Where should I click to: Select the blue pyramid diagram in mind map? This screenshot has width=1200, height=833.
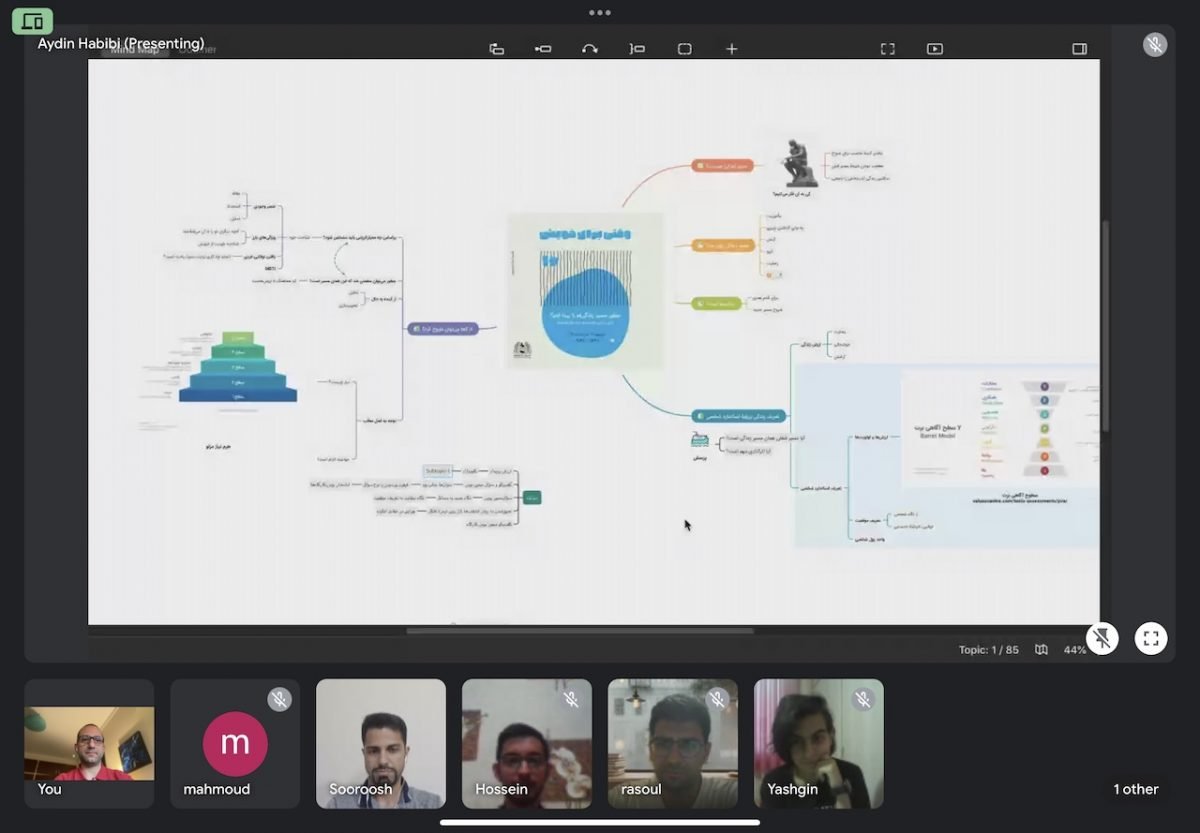238,367
